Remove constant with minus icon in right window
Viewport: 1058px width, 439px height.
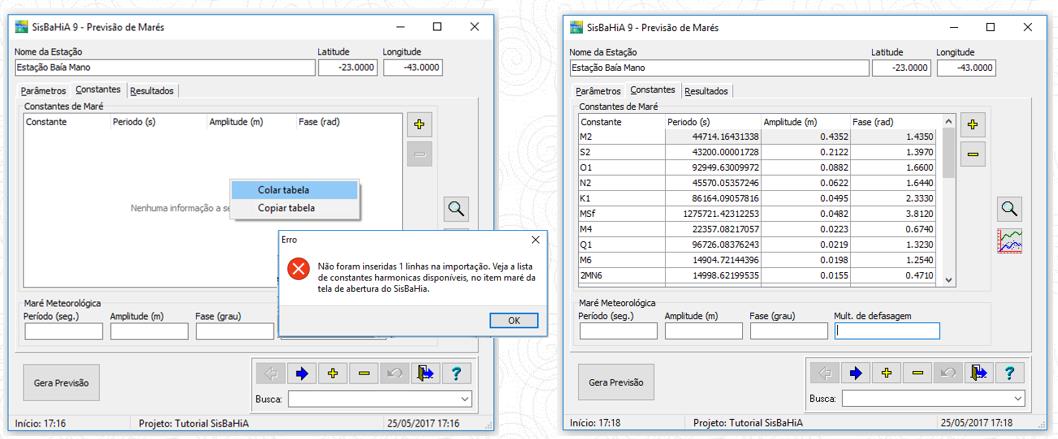(972, 154)
